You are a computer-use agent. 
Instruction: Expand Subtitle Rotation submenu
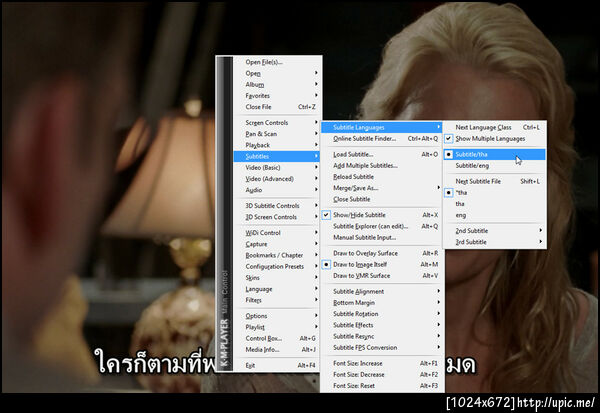click(381, 314)
